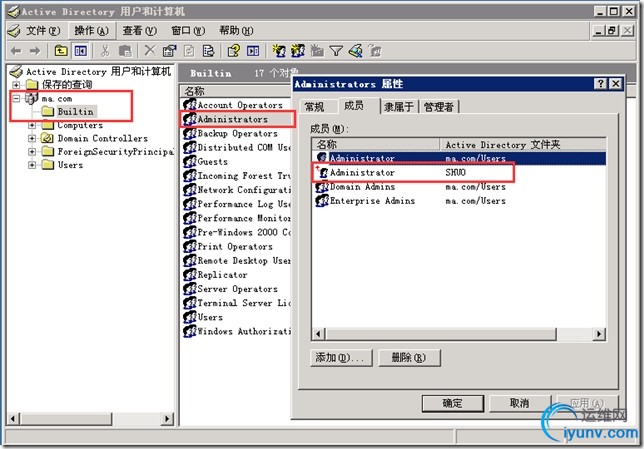Switch to the 成员 tab
The width and height of the screenshot is (644, 449).
click(356, 106)
